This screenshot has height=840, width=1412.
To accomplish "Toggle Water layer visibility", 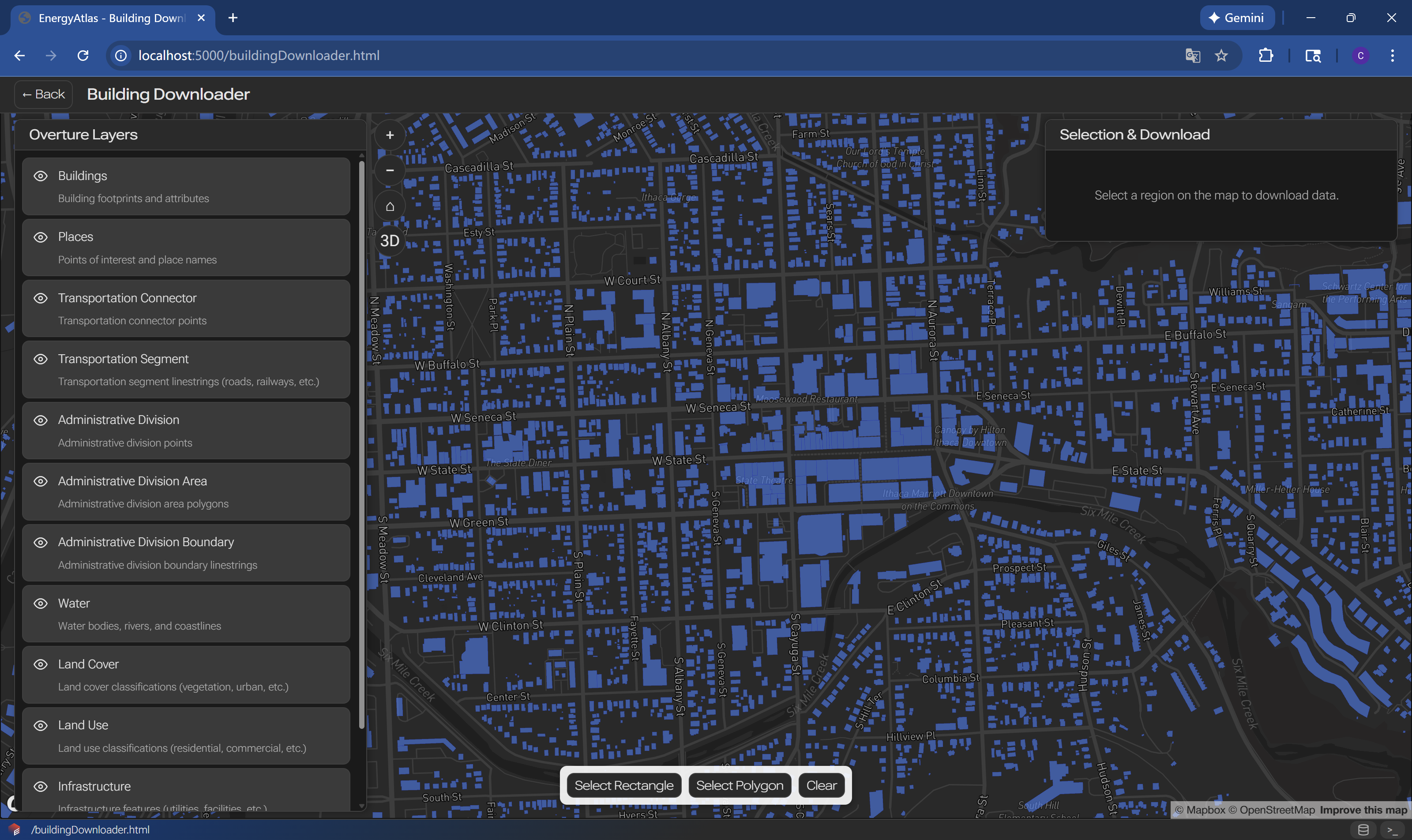I will (x=41, y=604).
